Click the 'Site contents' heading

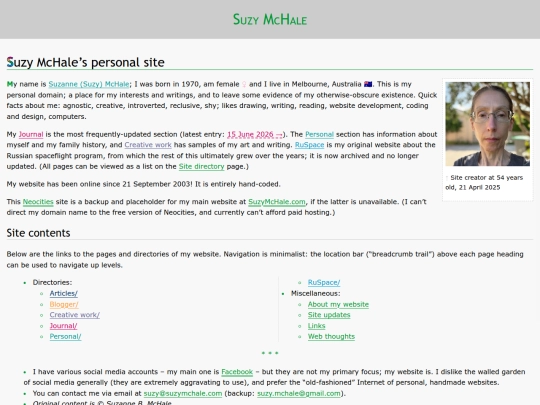(38, 233)
